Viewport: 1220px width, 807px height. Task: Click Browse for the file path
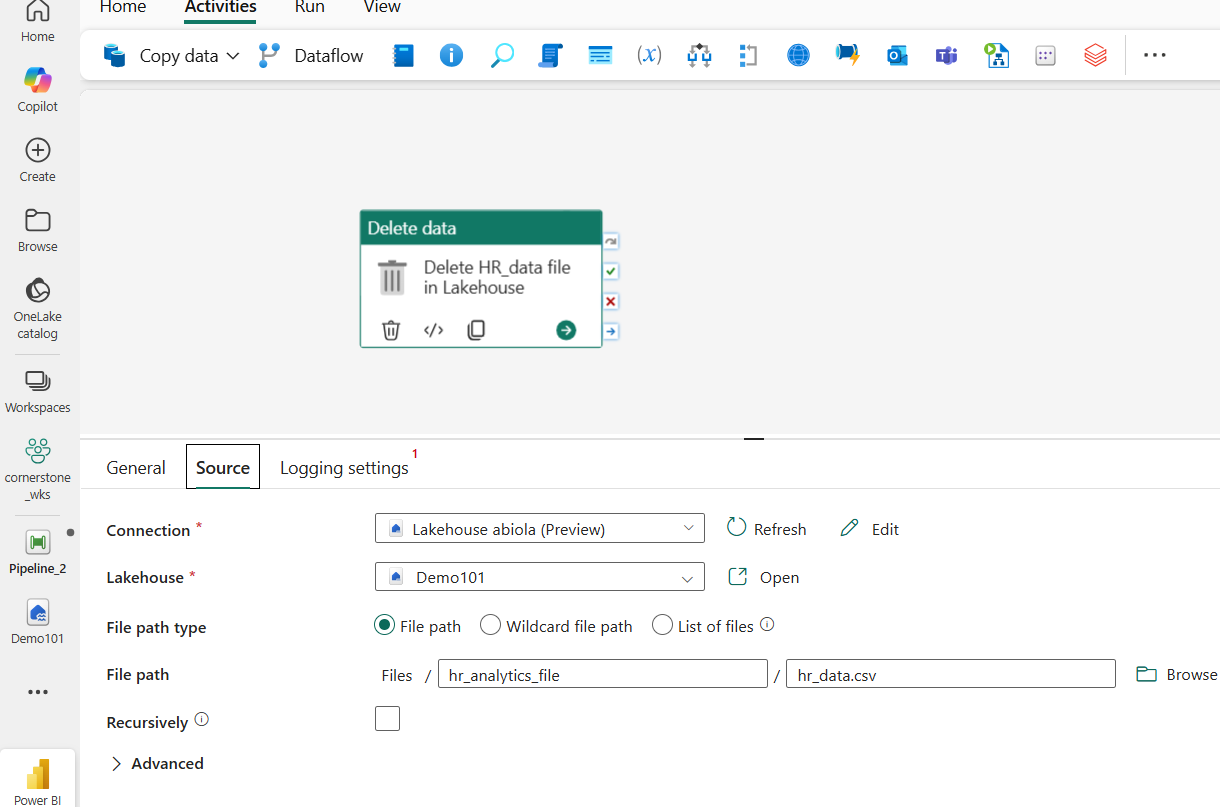pyautogui.click(x=1177, y=674)
